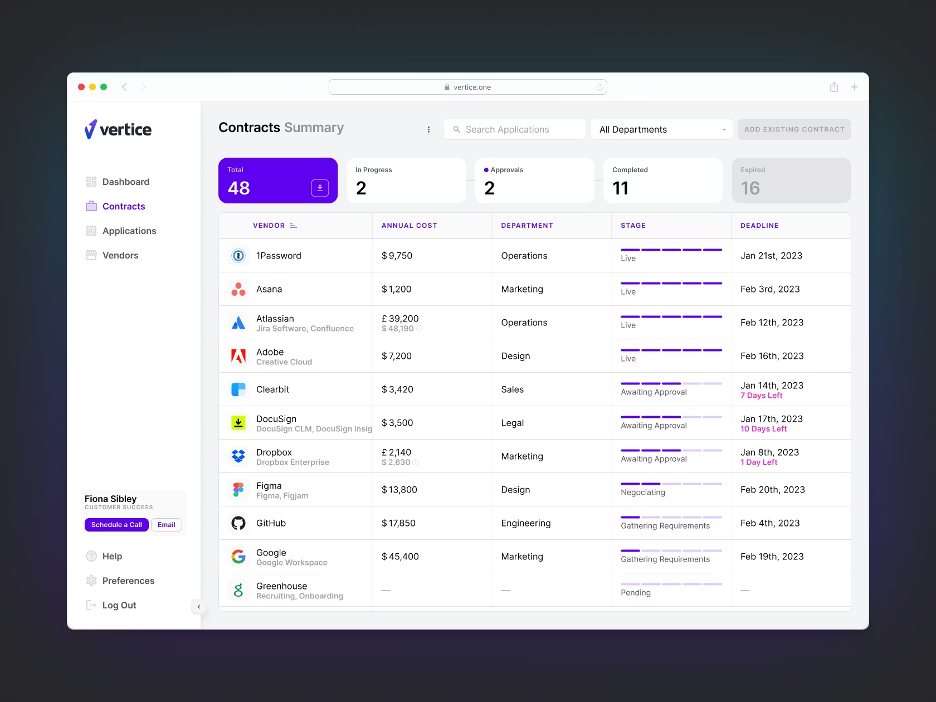
Task: Click the Dropbox icon in the vendor list
Action: click(x=238, y=456)
